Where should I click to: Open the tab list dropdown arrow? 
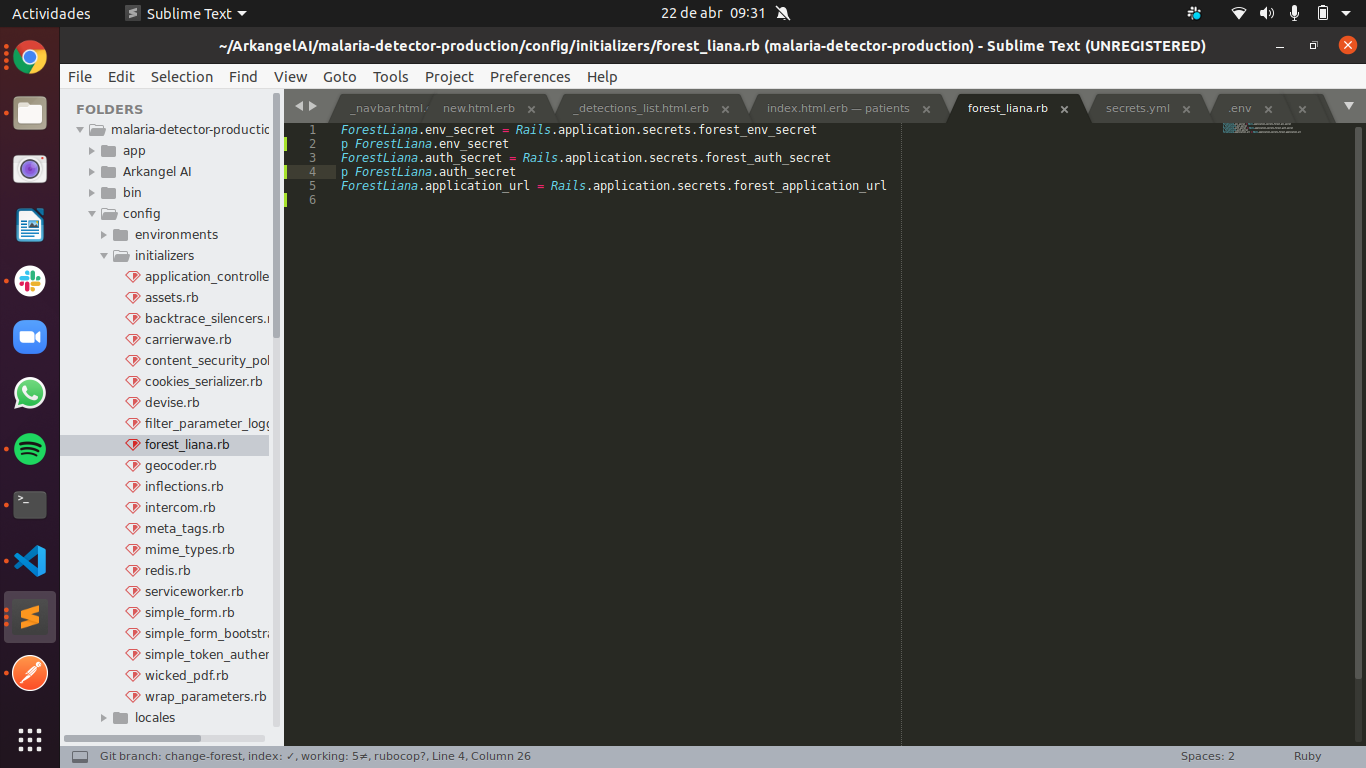tap(1348, 106)
